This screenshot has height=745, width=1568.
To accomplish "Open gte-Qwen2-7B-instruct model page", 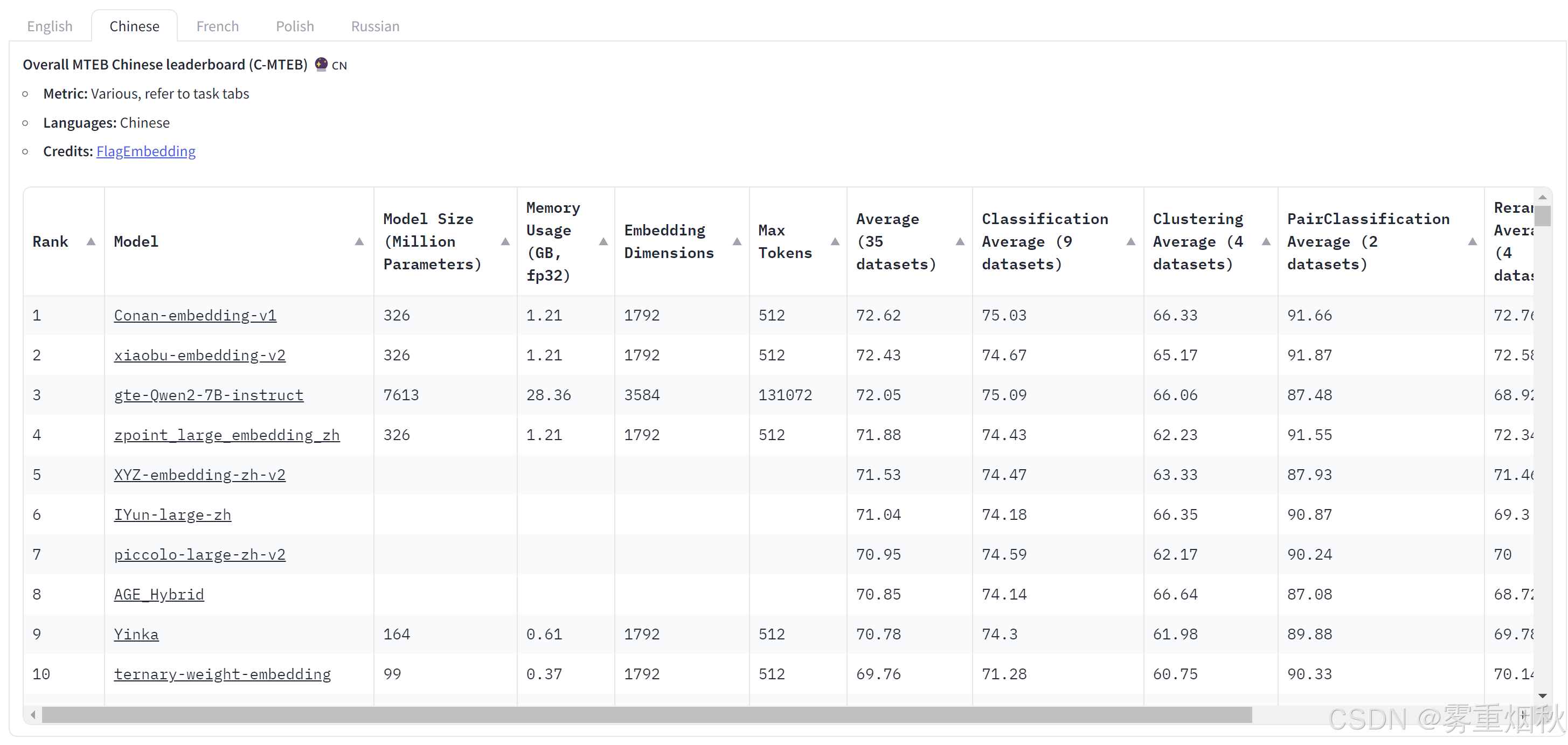I will pyautogui.click(x=208, y=395).
